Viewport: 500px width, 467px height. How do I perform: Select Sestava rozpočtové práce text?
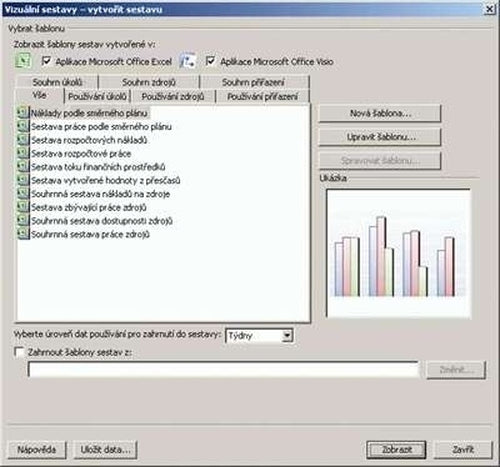tap(81, 153)
